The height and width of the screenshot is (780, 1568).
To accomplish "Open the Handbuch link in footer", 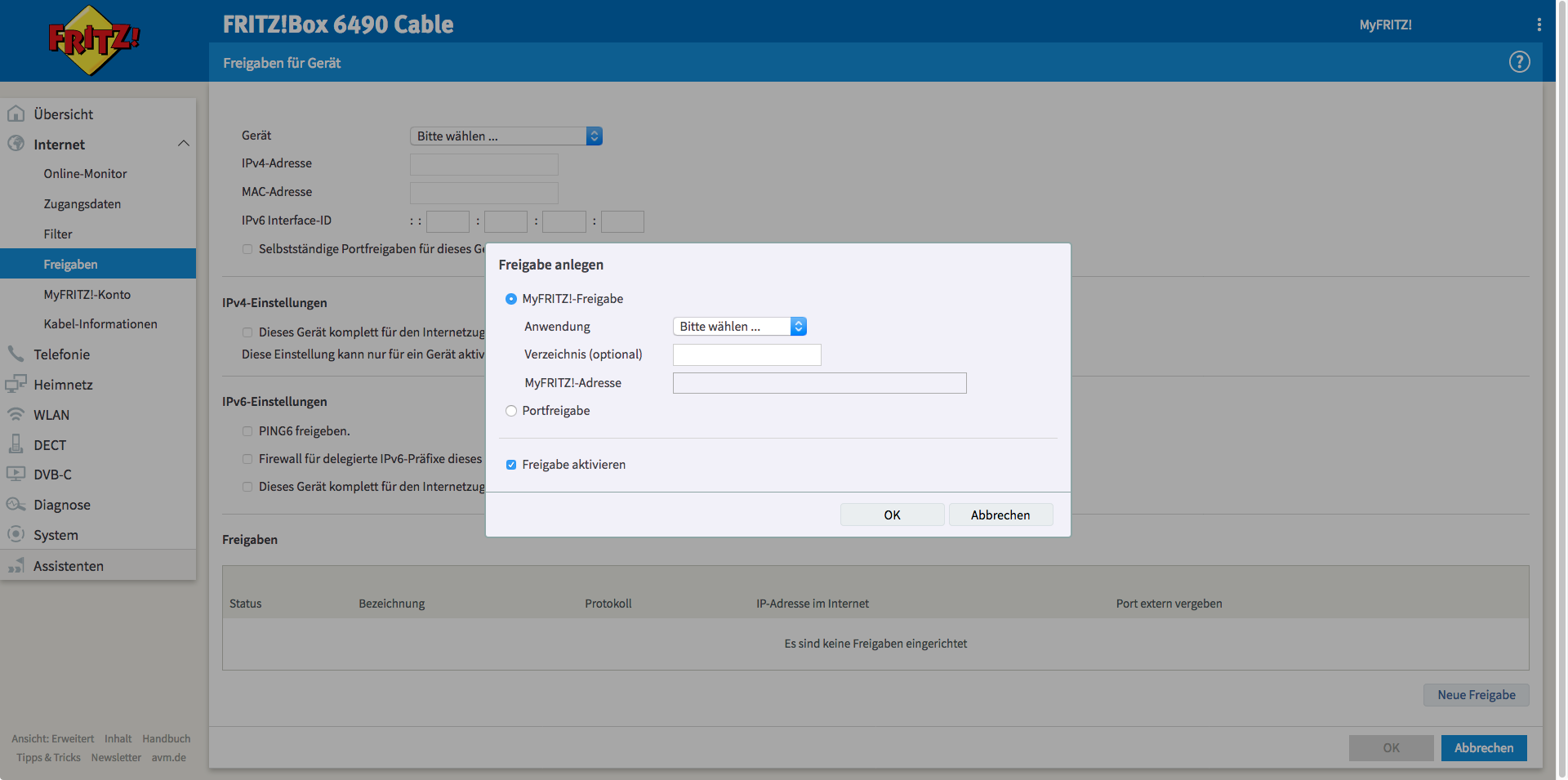I will tap(166, 738).
